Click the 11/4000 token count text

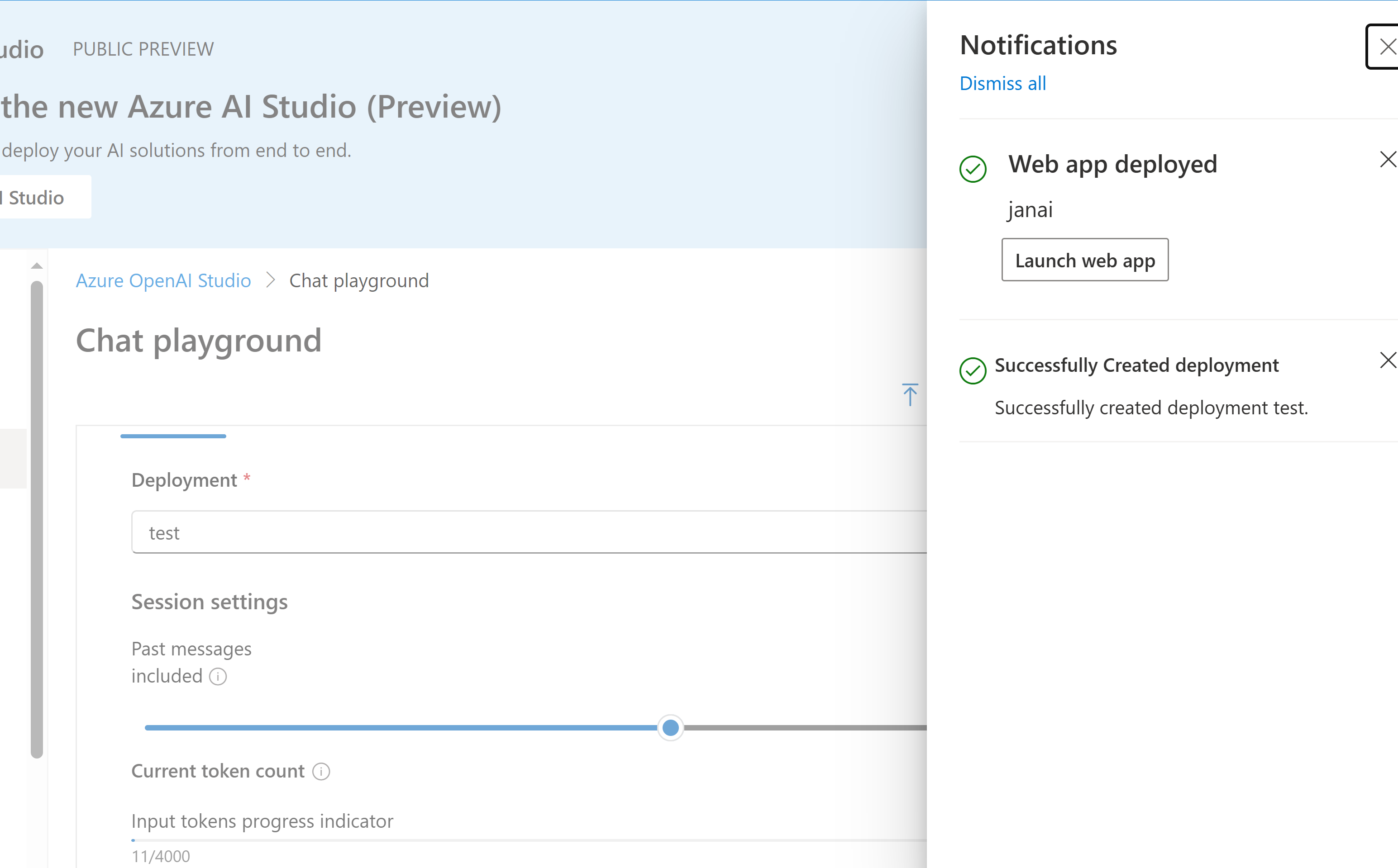[x=161, y=857]
